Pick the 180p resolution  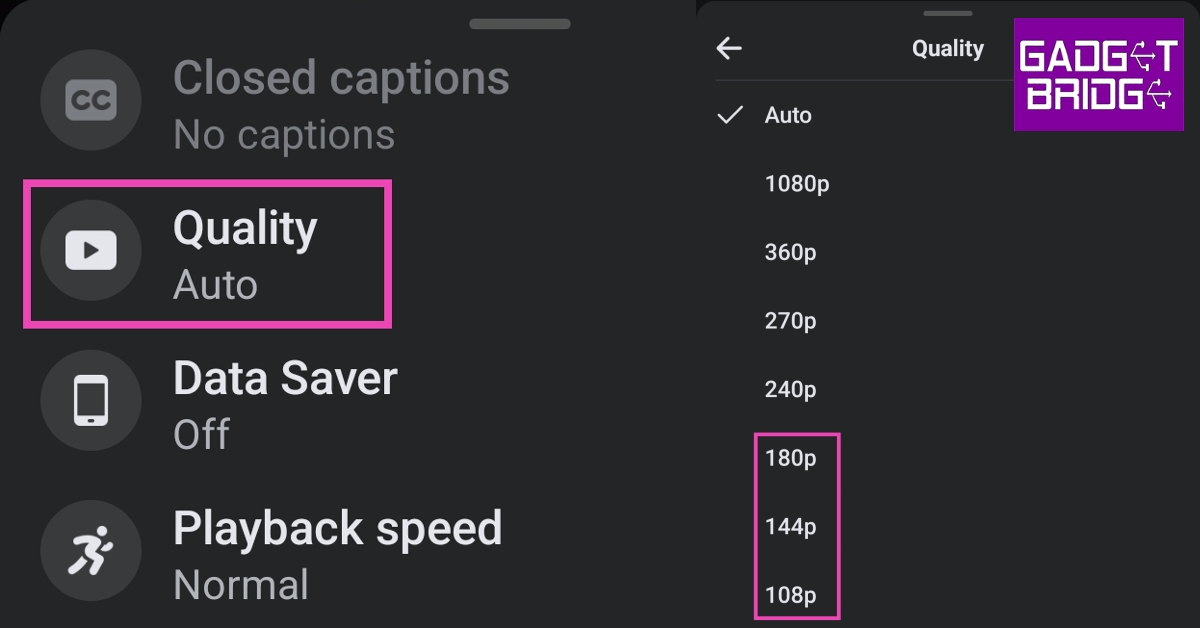(x=790, y=459)
